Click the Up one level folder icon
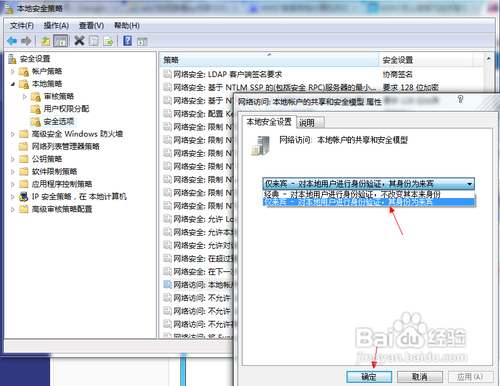This screenshot has width=500, height=386. [45, 41]
